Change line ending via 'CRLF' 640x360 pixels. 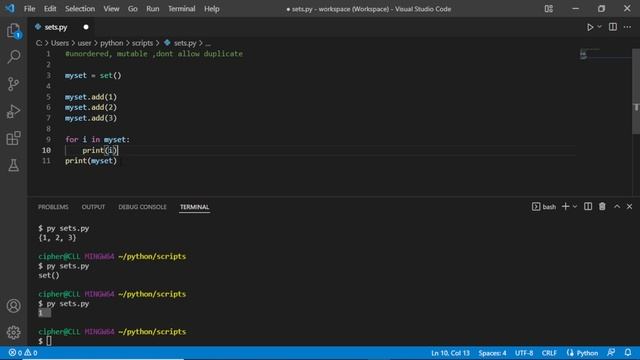549,353
